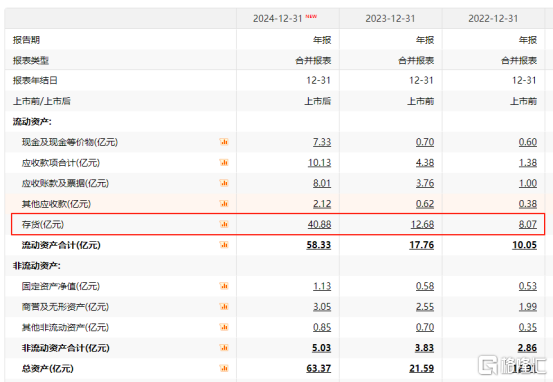Click 2024 其他非流动资产 value 0.85
The height and width of the screenshot is (382, 553).
322,327
